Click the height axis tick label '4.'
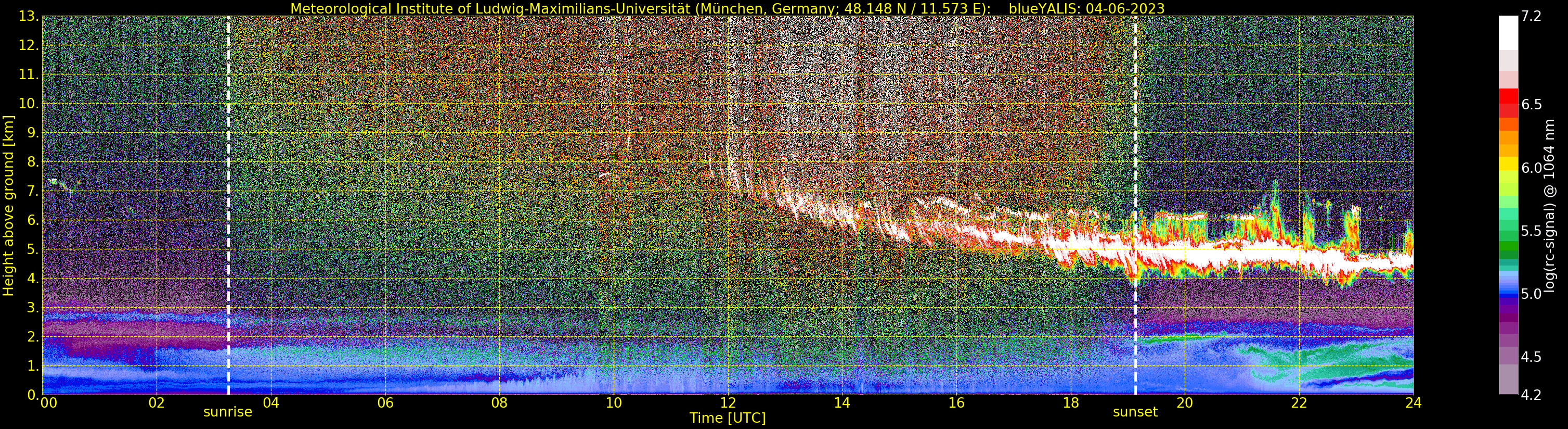The width and height of the screenshot is (1568, 429). [33, 279]
